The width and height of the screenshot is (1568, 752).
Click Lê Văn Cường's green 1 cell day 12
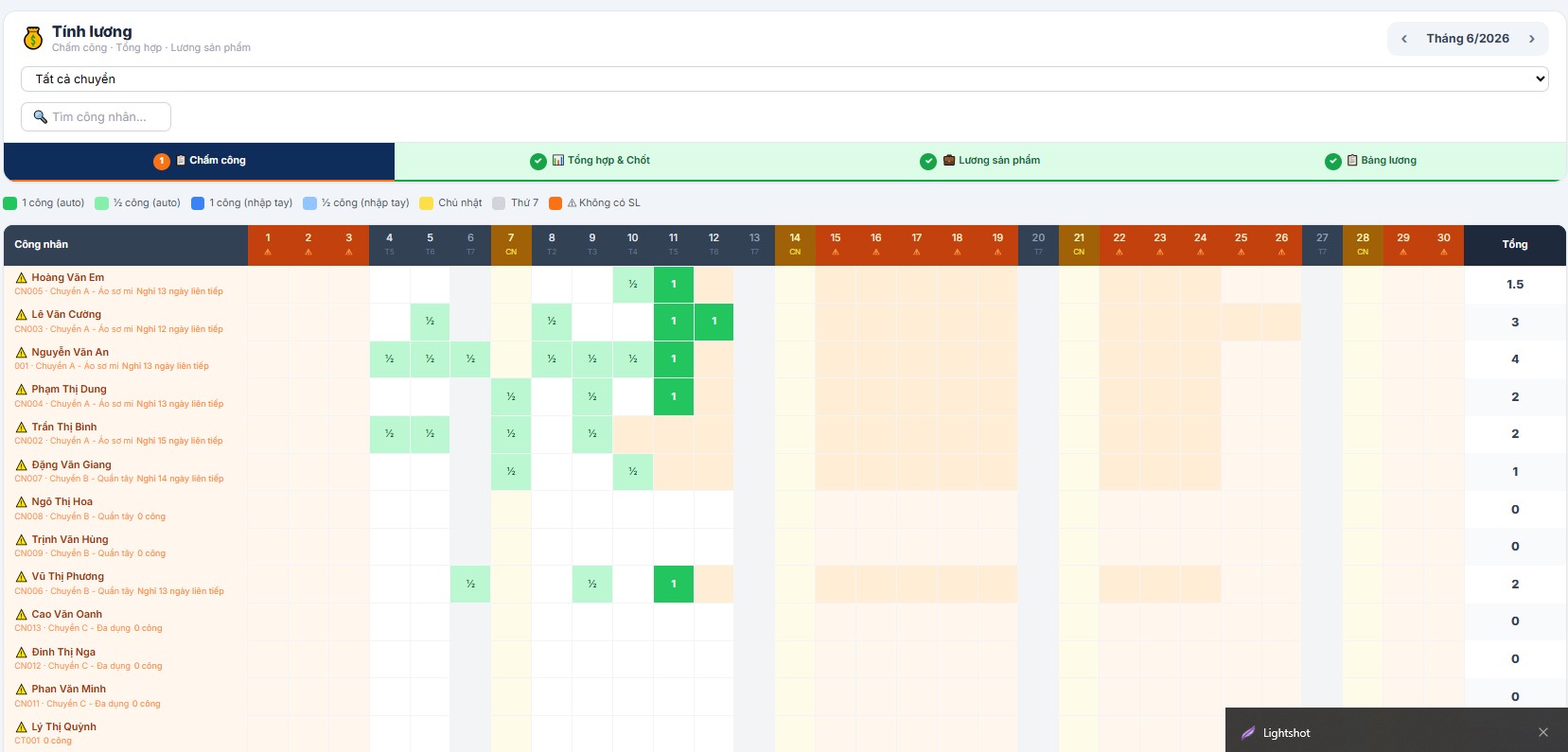(x=714, y=322)
